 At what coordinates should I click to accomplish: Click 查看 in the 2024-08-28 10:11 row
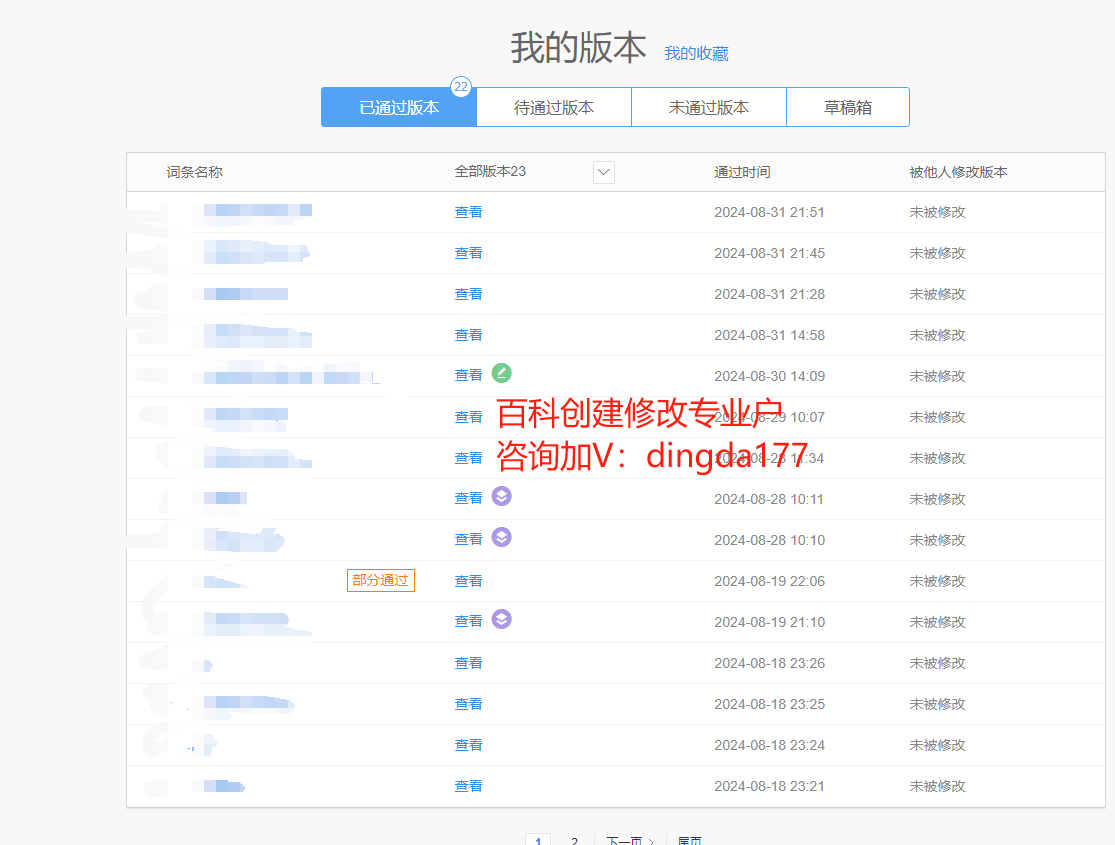point(469,499)
